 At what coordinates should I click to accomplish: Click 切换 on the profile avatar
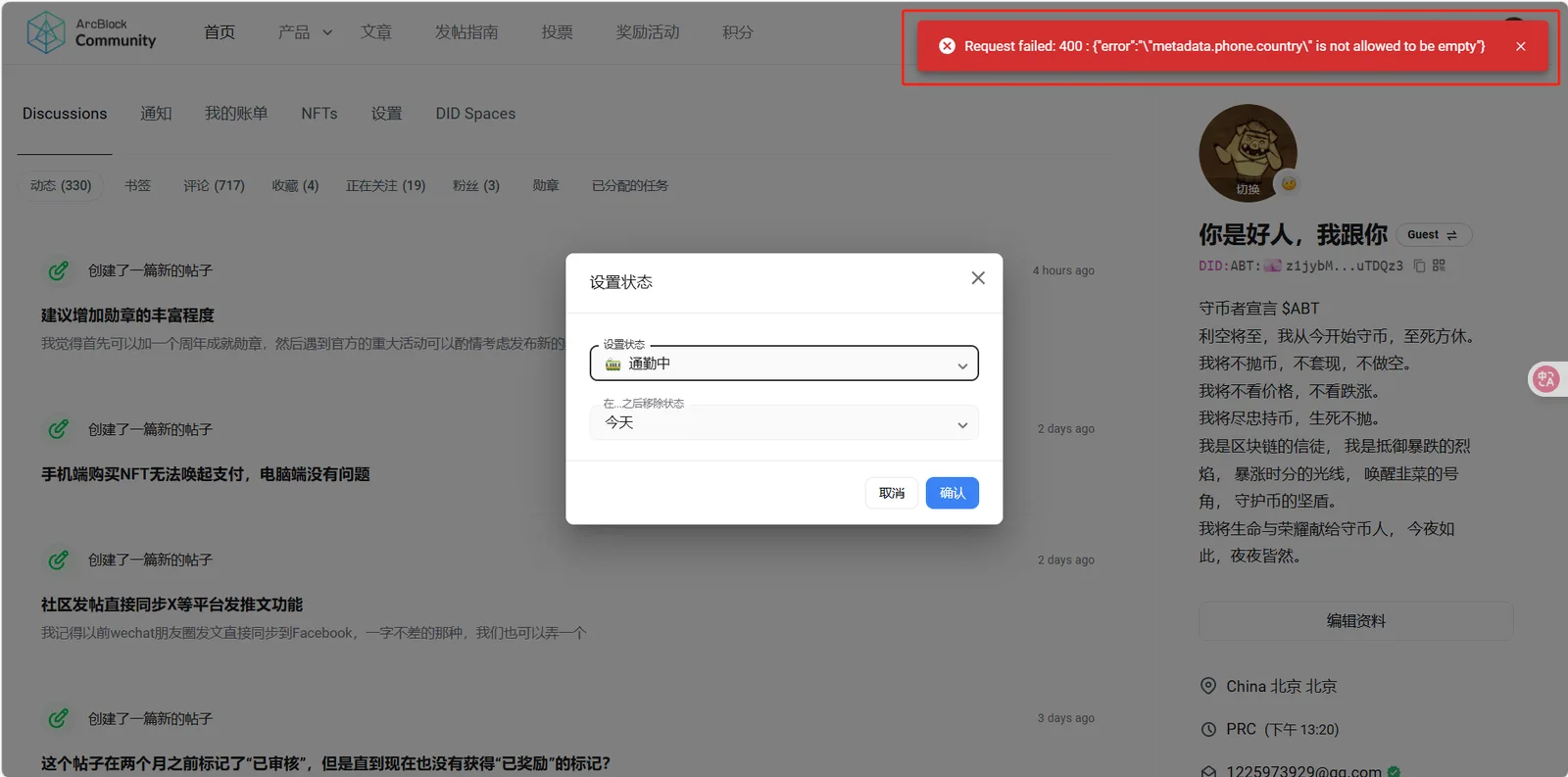[x=1248, y=189]
